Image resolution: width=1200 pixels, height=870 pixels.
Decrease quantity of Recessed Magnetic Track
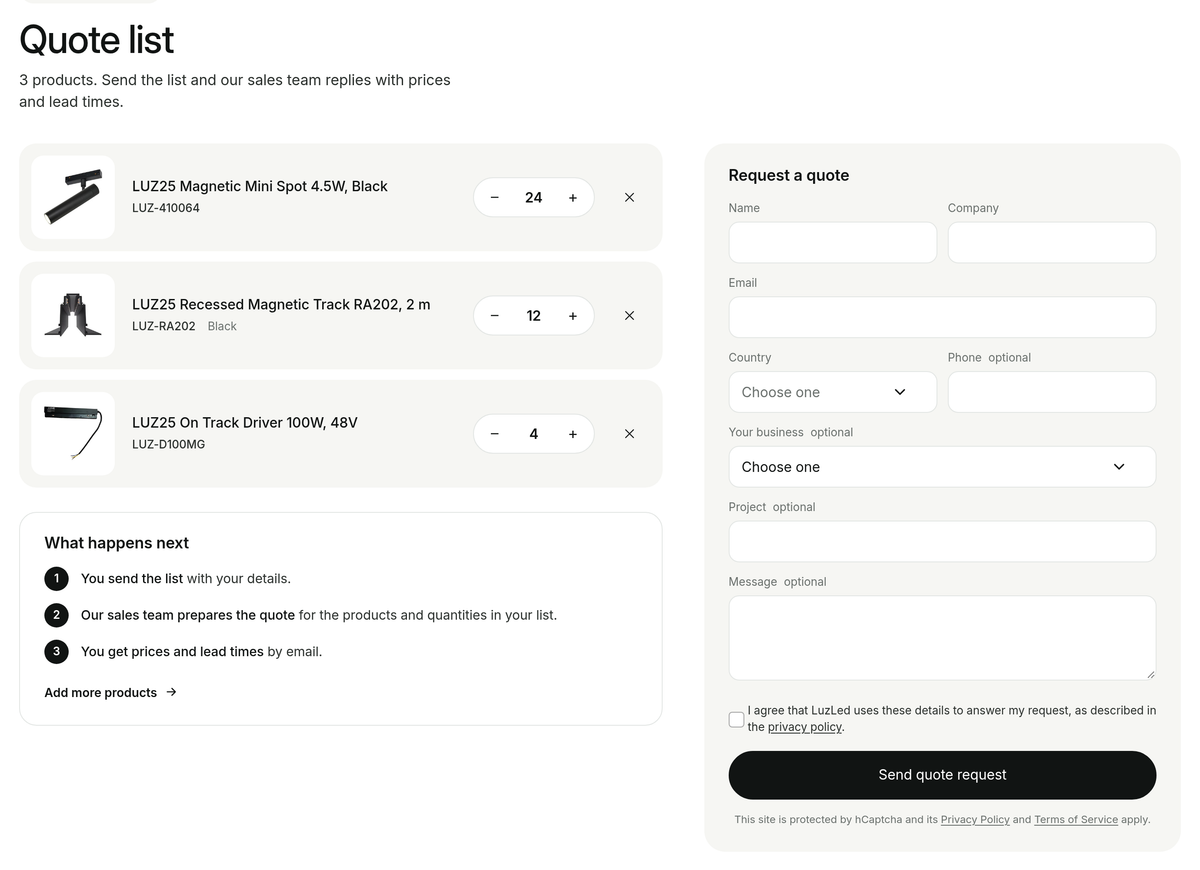pyautogui.click(x=494, y=316)
